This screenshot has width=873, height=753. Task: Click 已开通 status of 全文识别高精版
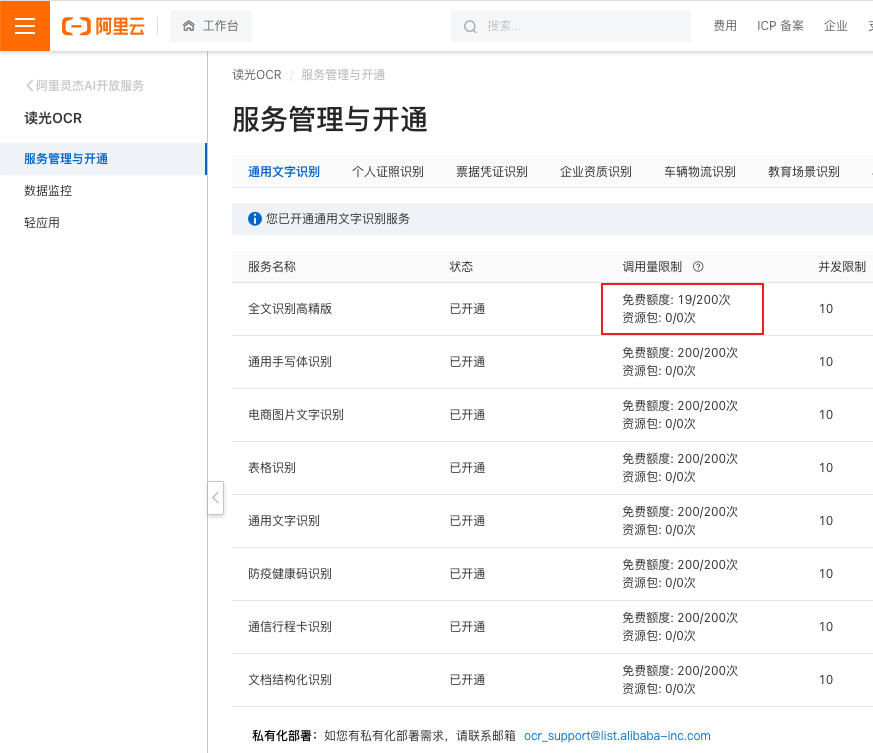coord(467,309)
